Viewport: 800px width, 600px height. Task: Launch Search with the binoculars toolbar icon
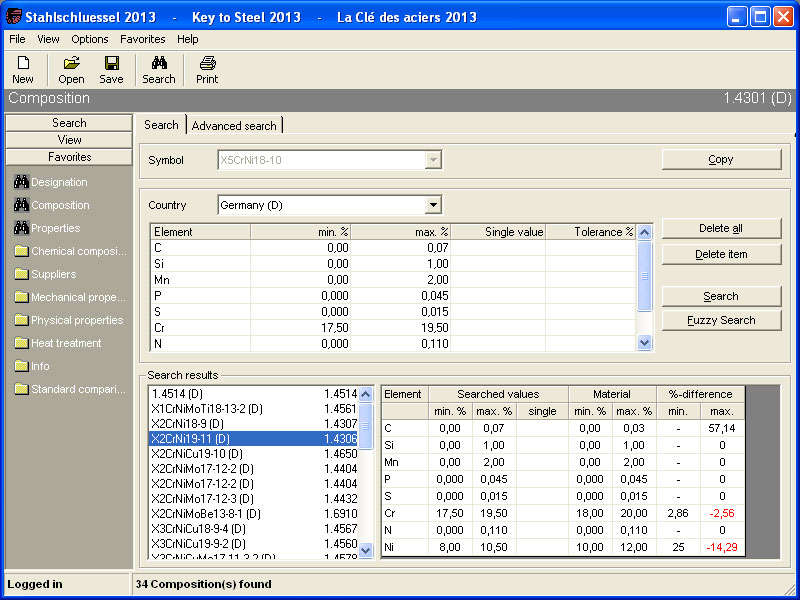(x=159, y=63)
